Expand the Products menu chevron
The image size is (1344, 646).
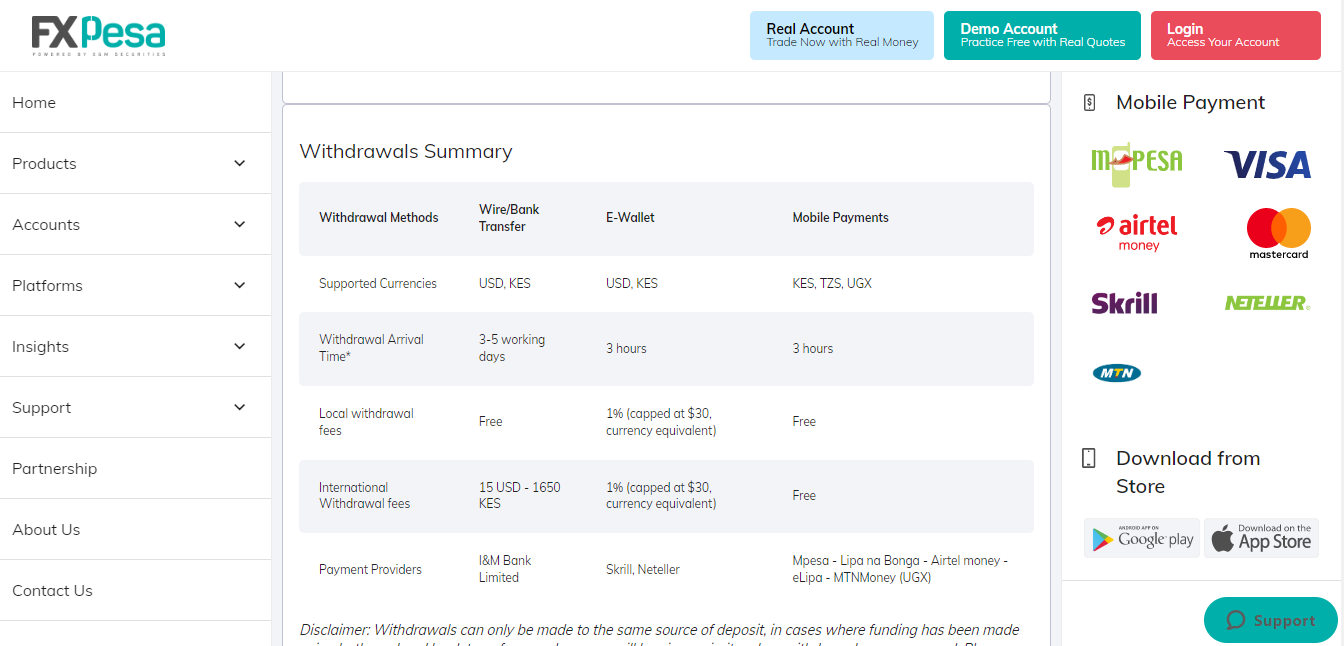click(240, 163)
